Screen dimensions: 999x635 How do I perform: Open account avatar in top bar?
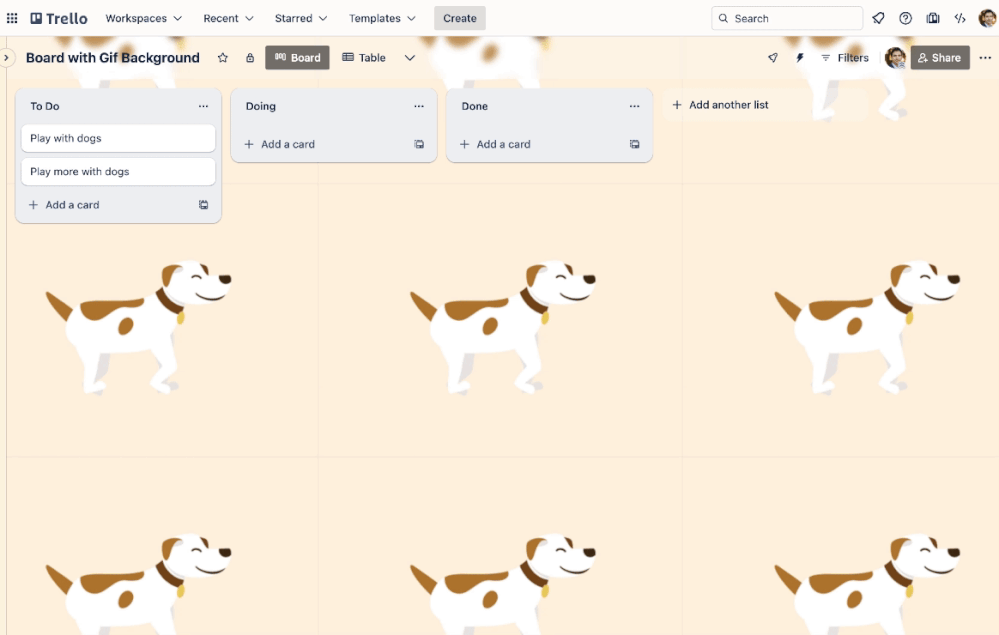[987, 18]
